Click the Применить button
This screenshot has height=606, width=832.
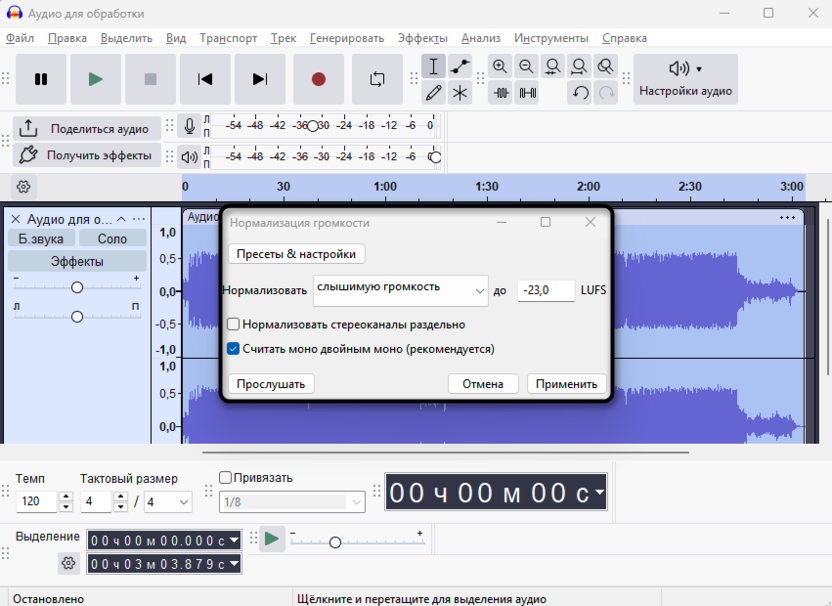click(x=566, y=384)
